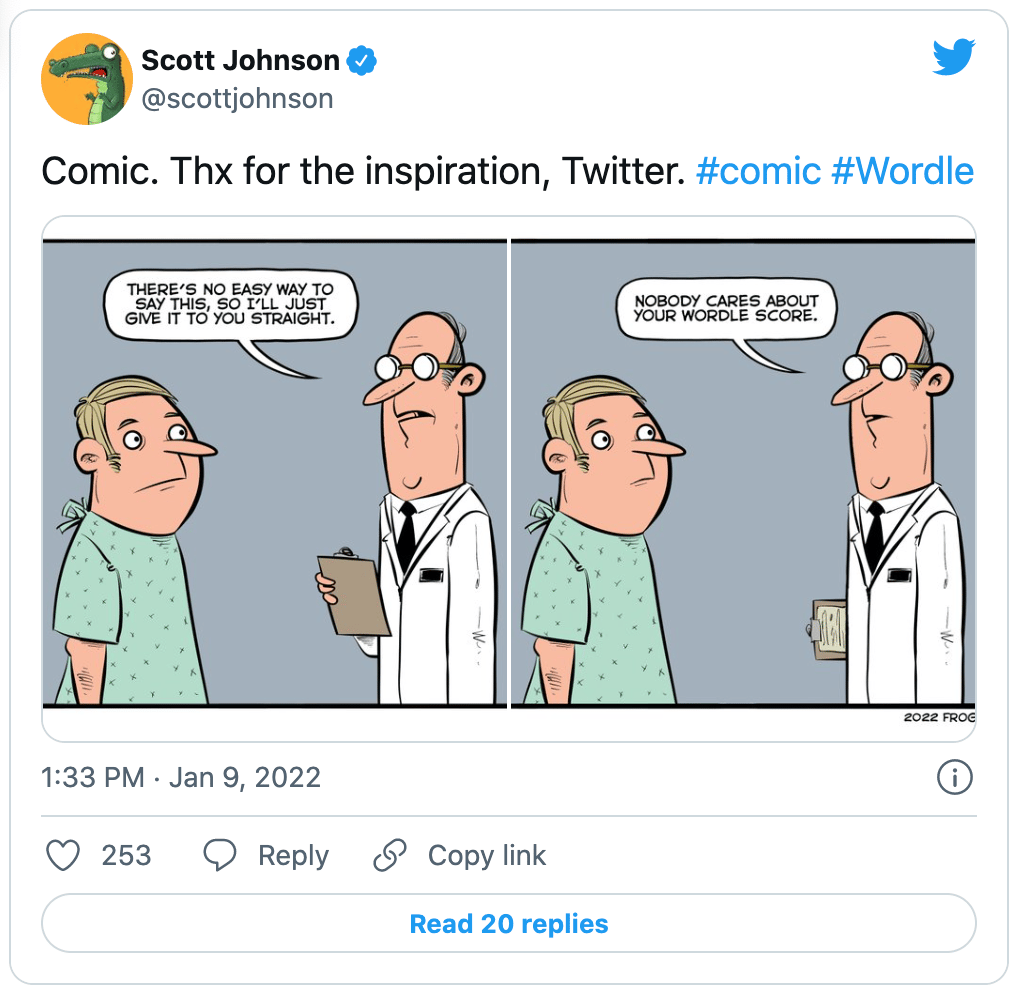The width and height of the screenshot is (1018, 998).
Task: Click the 253 likes count
Action: (x=126, y=855)
